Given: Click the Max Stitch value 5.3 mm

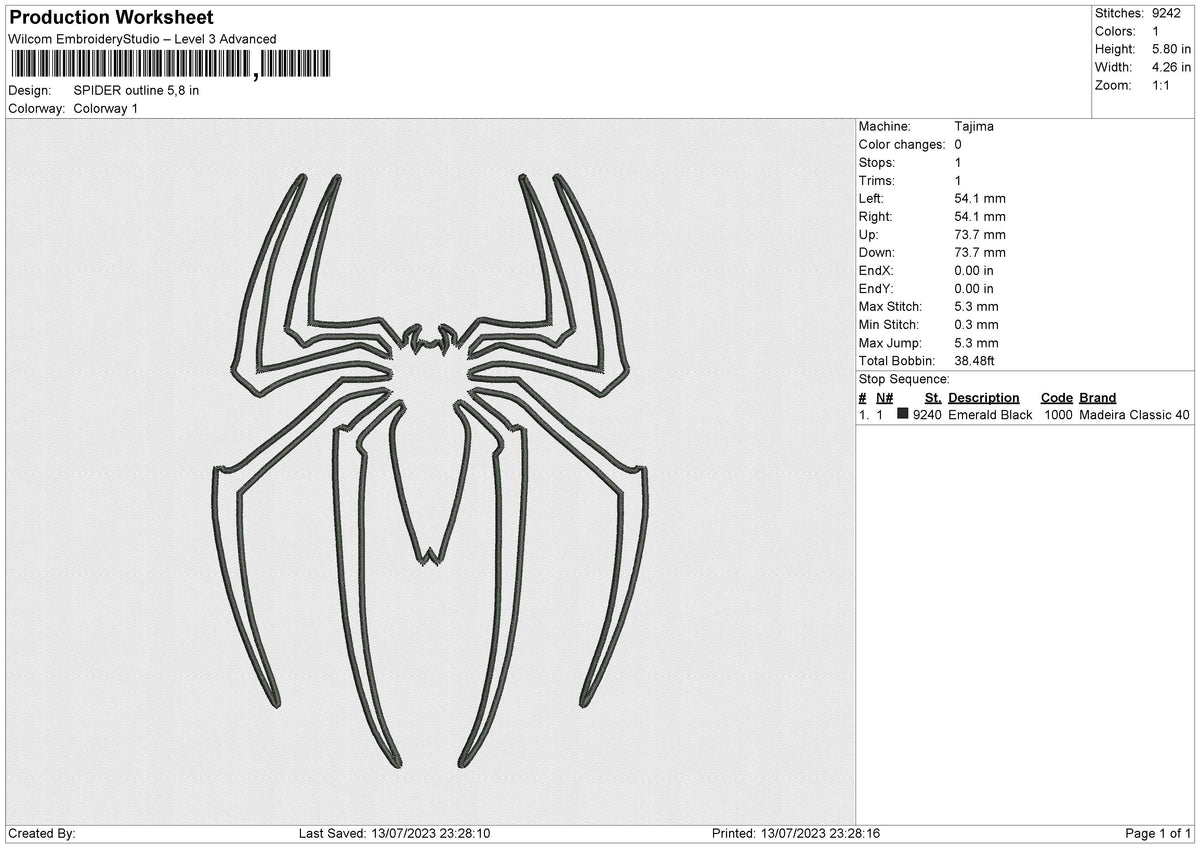Looking at the screenshot, I should pyautogui.click(x=977, y=307).
